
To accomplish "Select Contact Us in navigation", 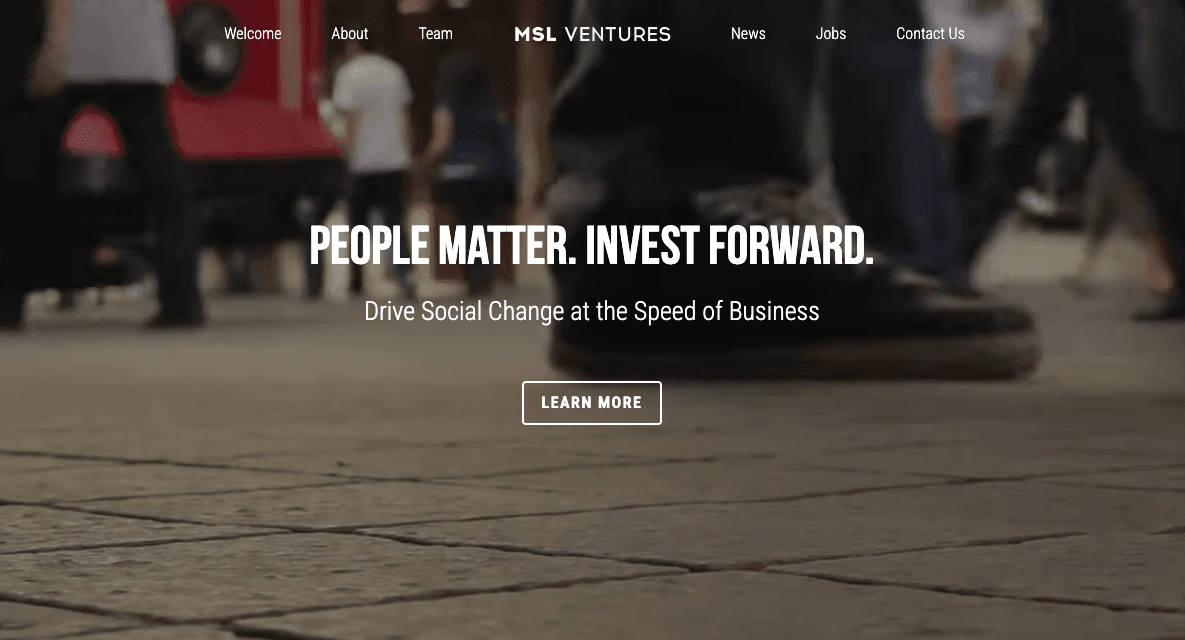I will (930, 34).
